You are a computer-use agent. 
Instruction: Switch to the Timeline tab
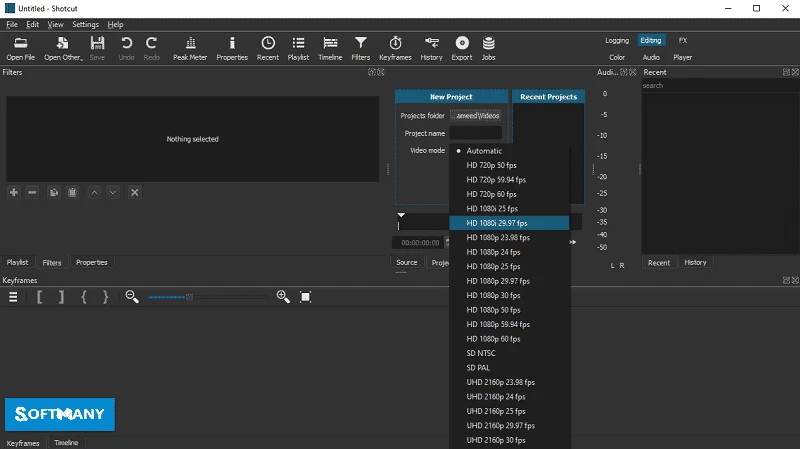pos(66,442)
